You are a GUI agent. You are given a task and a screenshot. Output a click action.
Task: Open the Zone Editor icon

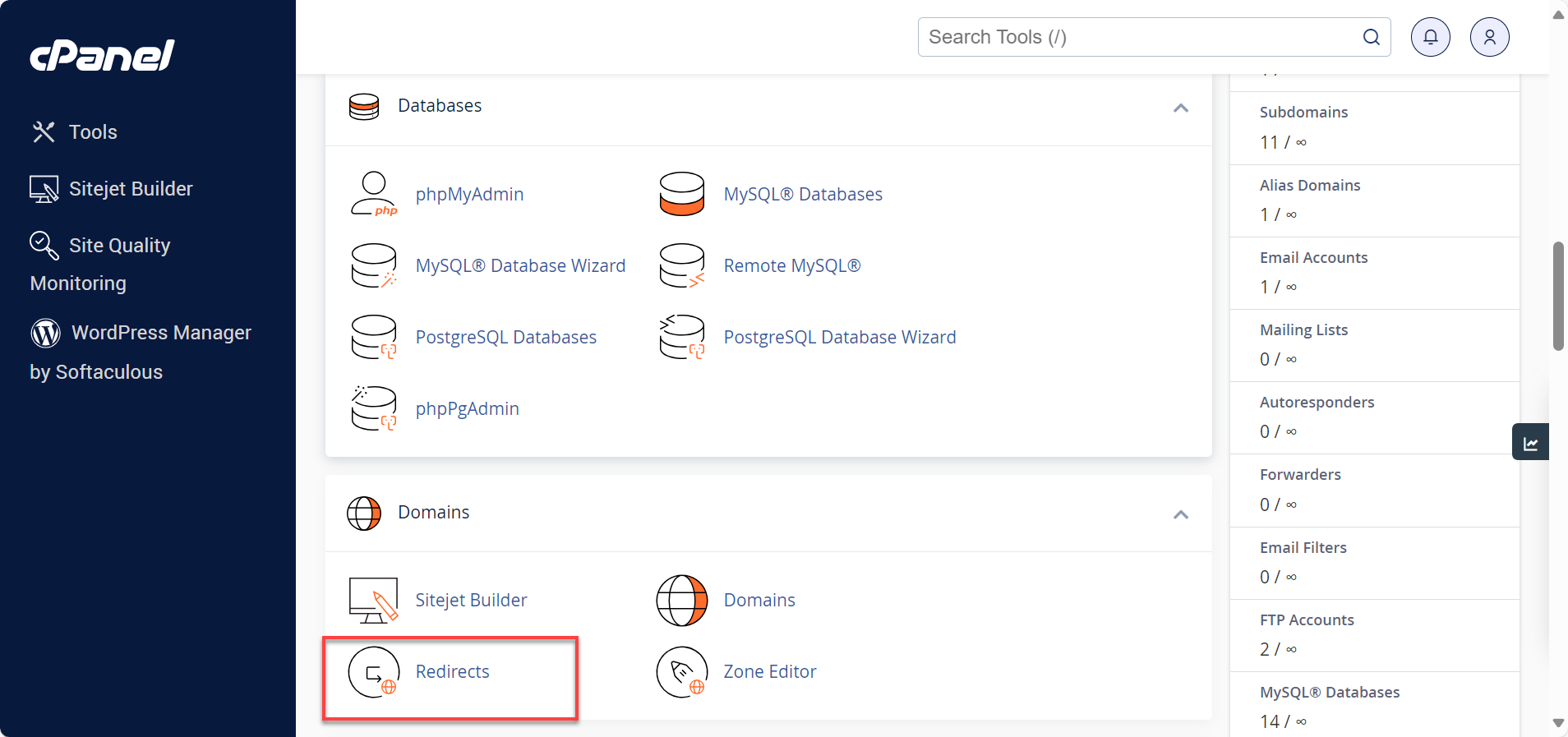click(x=681, y=672)
